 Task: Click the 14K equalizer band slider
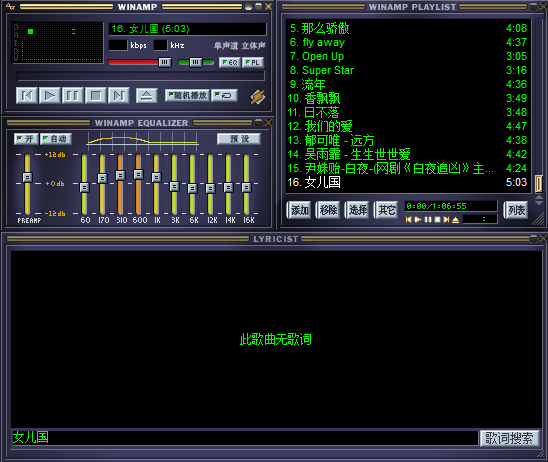tap(228, 188)
